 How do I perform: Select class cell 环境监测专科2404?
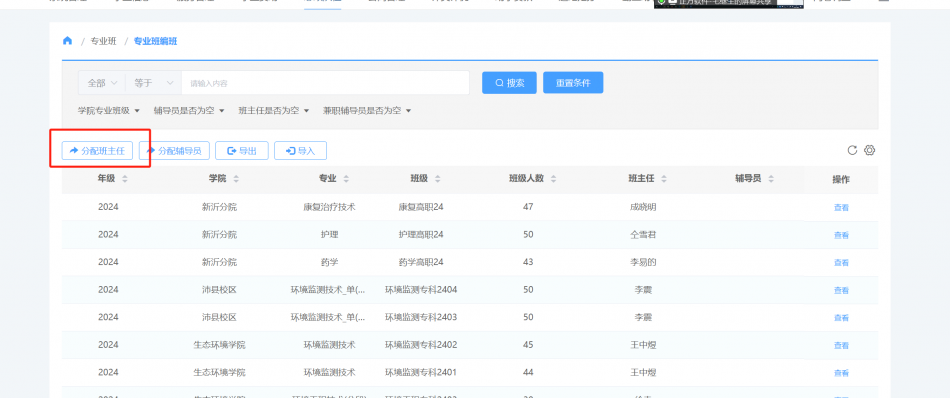pyautogui.click(x=421, y=290)
